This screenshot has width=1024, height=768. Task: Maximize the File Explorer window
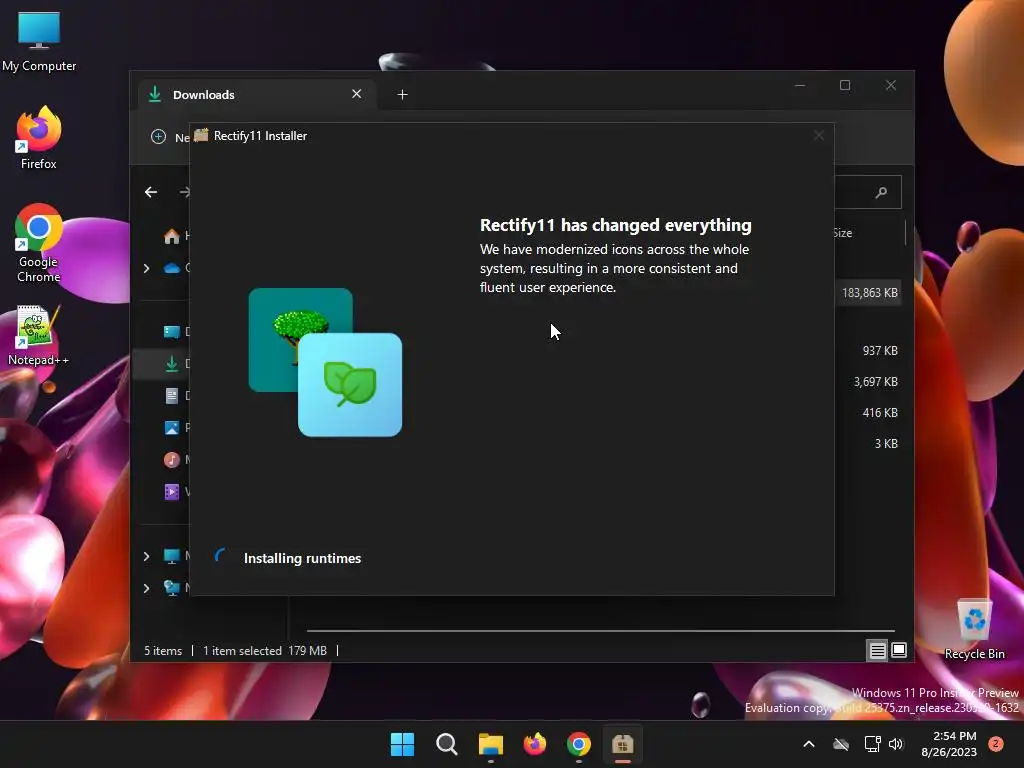pos(845,86)
